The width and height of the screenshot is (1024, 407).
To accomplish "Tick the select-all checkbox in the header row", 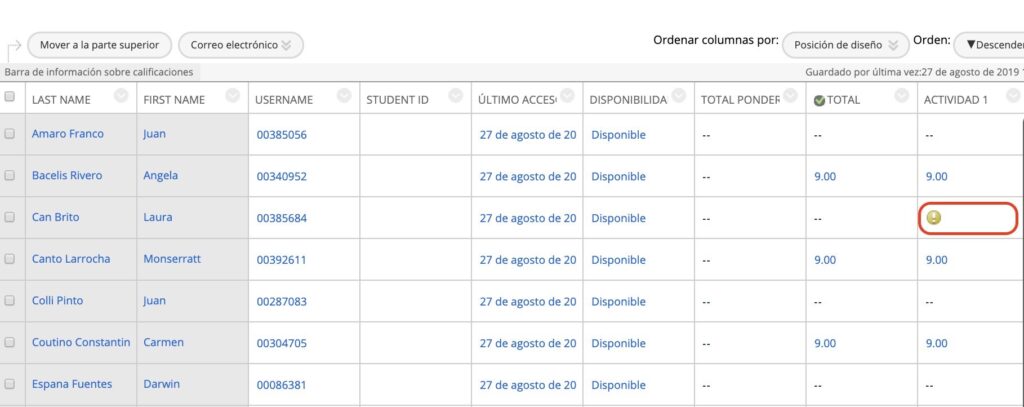I will 10,97.
